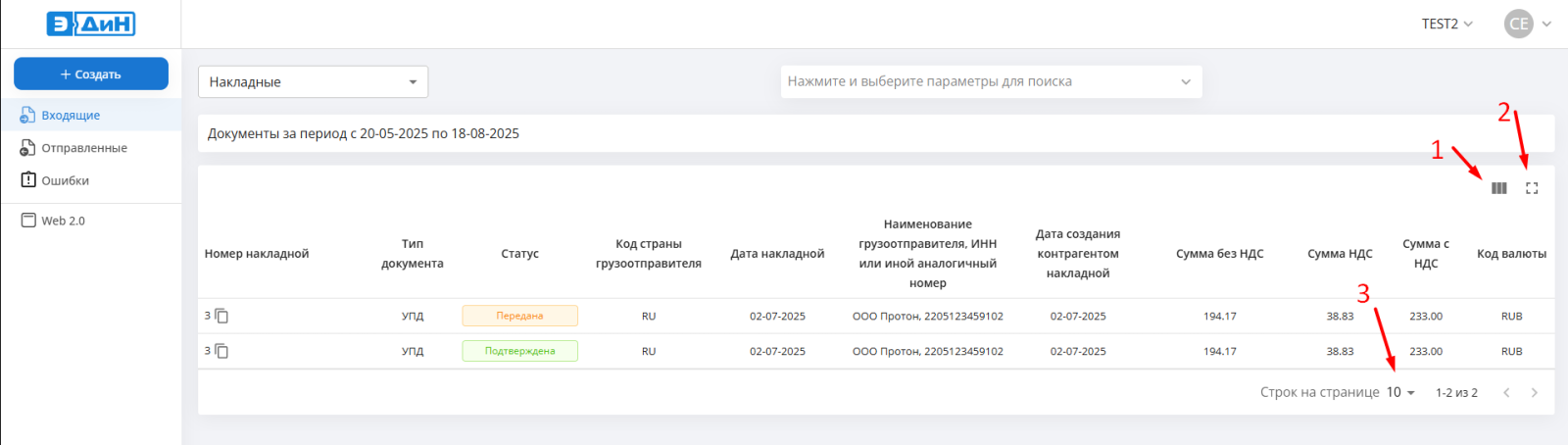1568x445 pixels.
Task: Toggle fullscreen table view icon
Action: click(1532, 188)
